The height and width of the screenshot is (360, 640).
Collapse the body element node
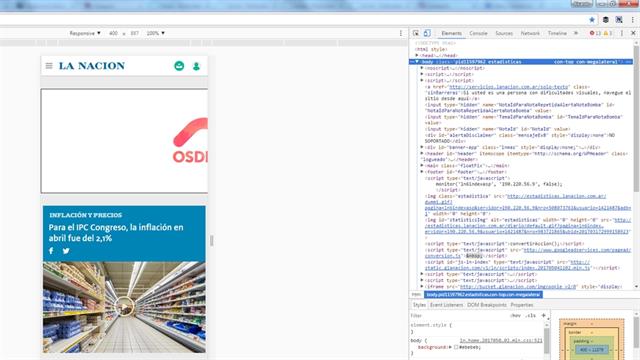coord(417,62)
